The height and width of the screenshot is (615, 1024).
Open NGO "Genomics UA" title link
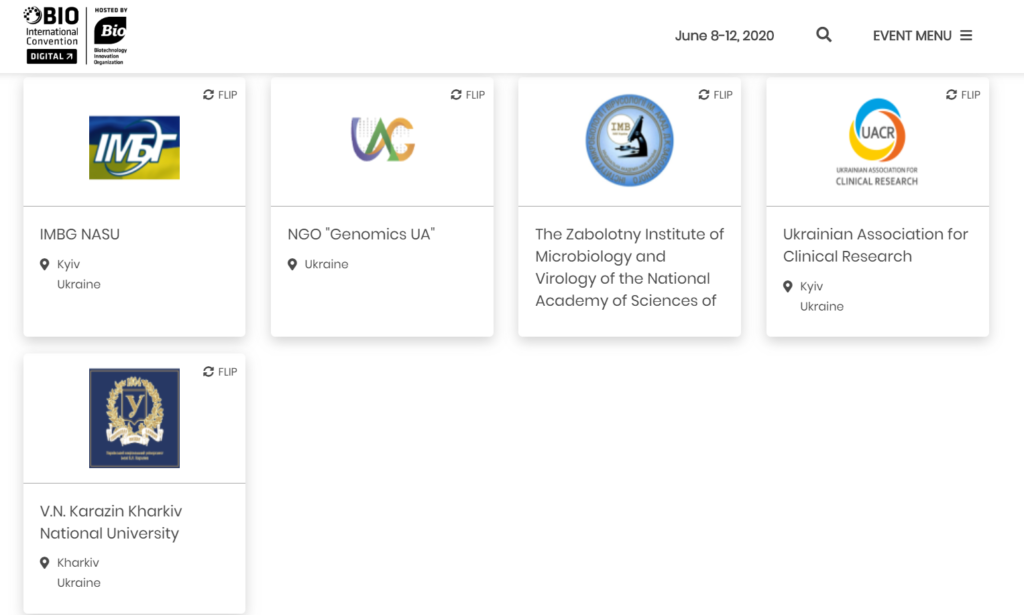point(361,234)
